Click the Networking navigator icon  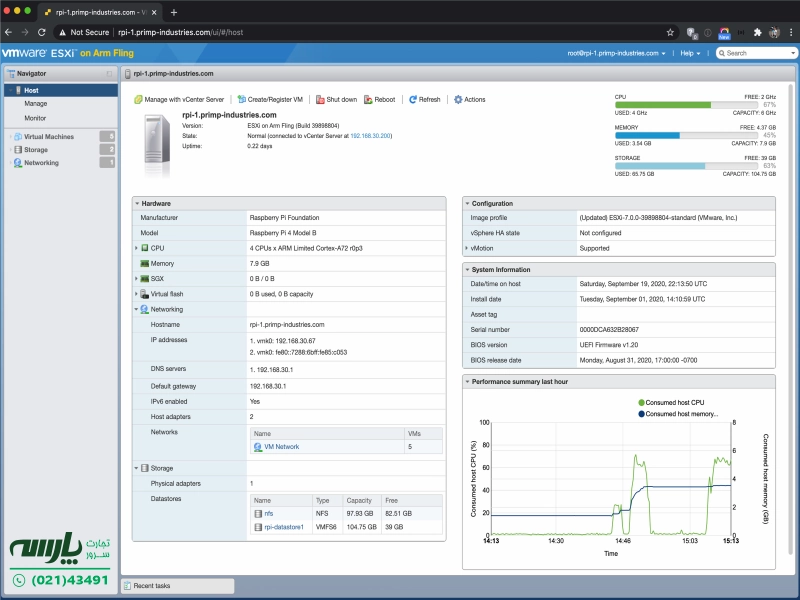coord(18,163)
